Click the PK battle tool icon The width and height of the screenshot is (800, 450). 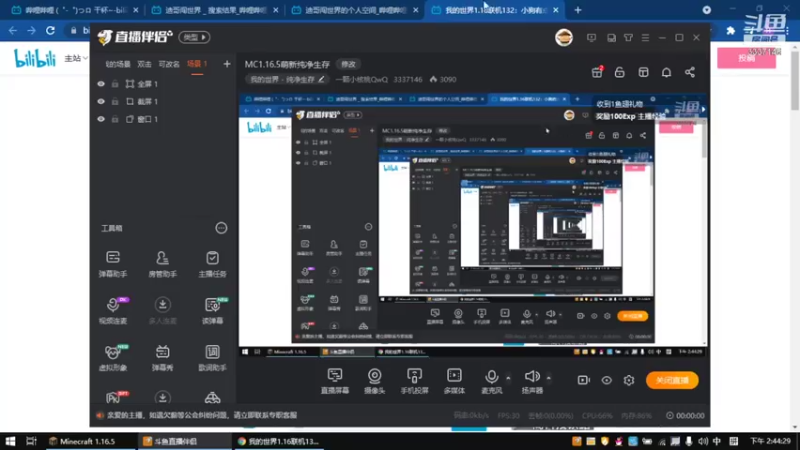114,397
